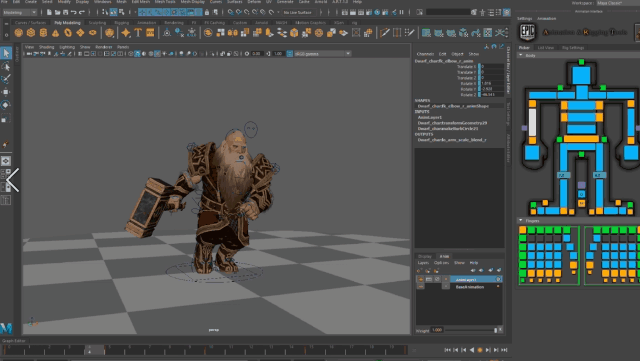This screenshot has height=361, width=640.
Task: Open the shelf tab options menu icon
Action: point(6,35)
